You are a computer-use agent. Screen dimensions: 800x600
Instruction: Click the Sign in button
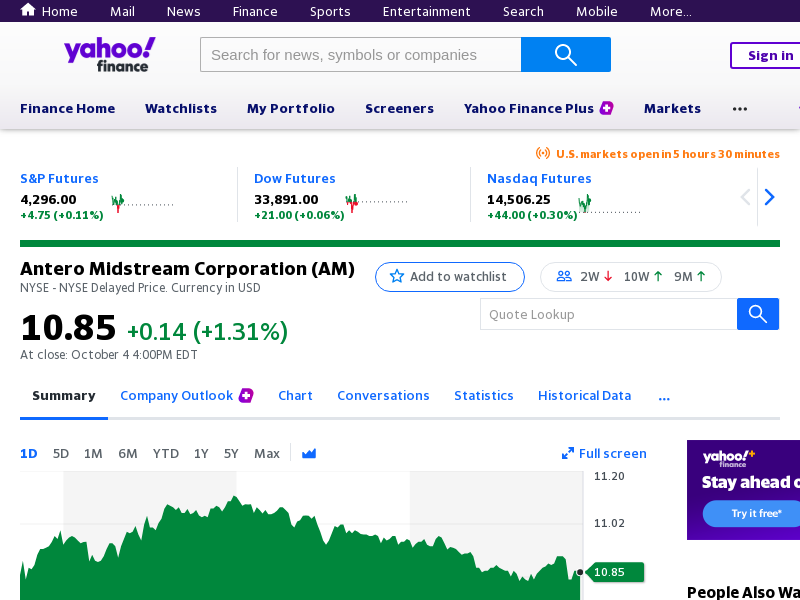(x=767, y=56)
